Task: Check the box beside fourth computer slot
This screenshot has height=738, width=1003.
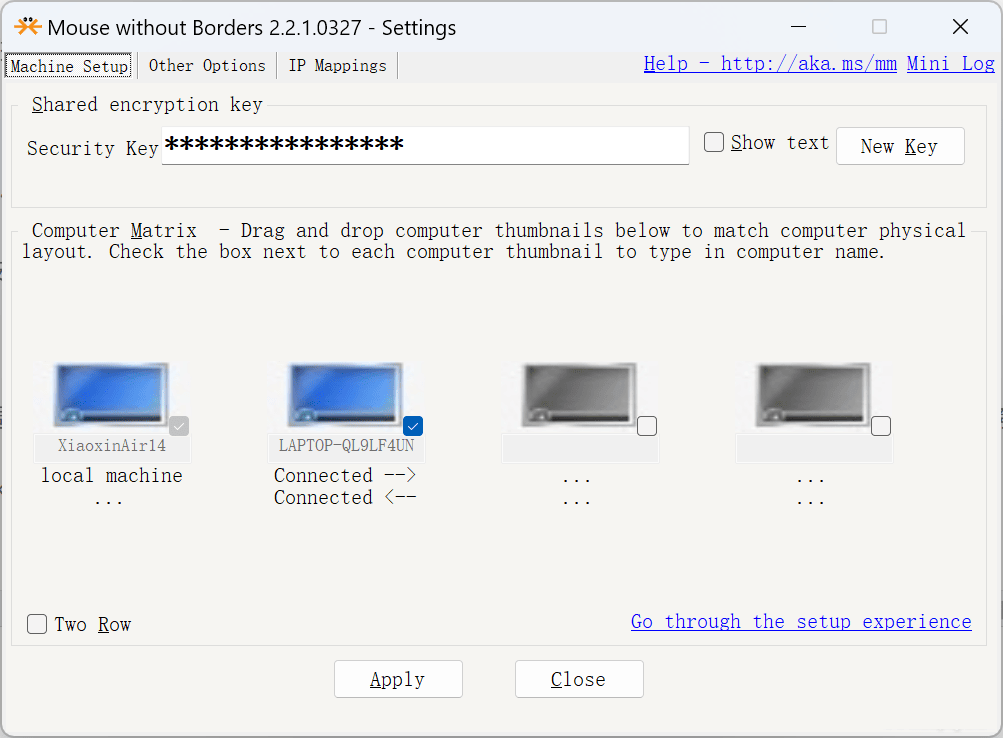Action: tap(881, 426)
